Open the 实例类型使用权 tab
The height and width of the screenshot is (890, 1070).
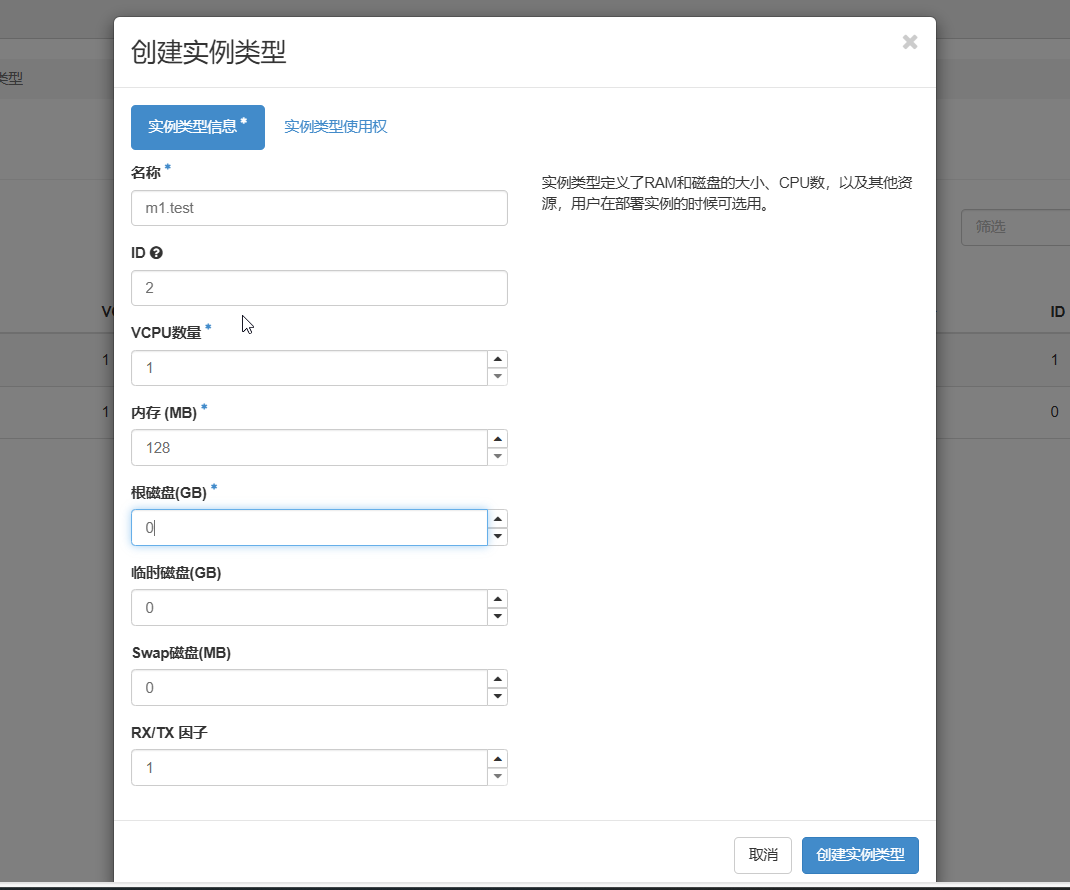336,127
